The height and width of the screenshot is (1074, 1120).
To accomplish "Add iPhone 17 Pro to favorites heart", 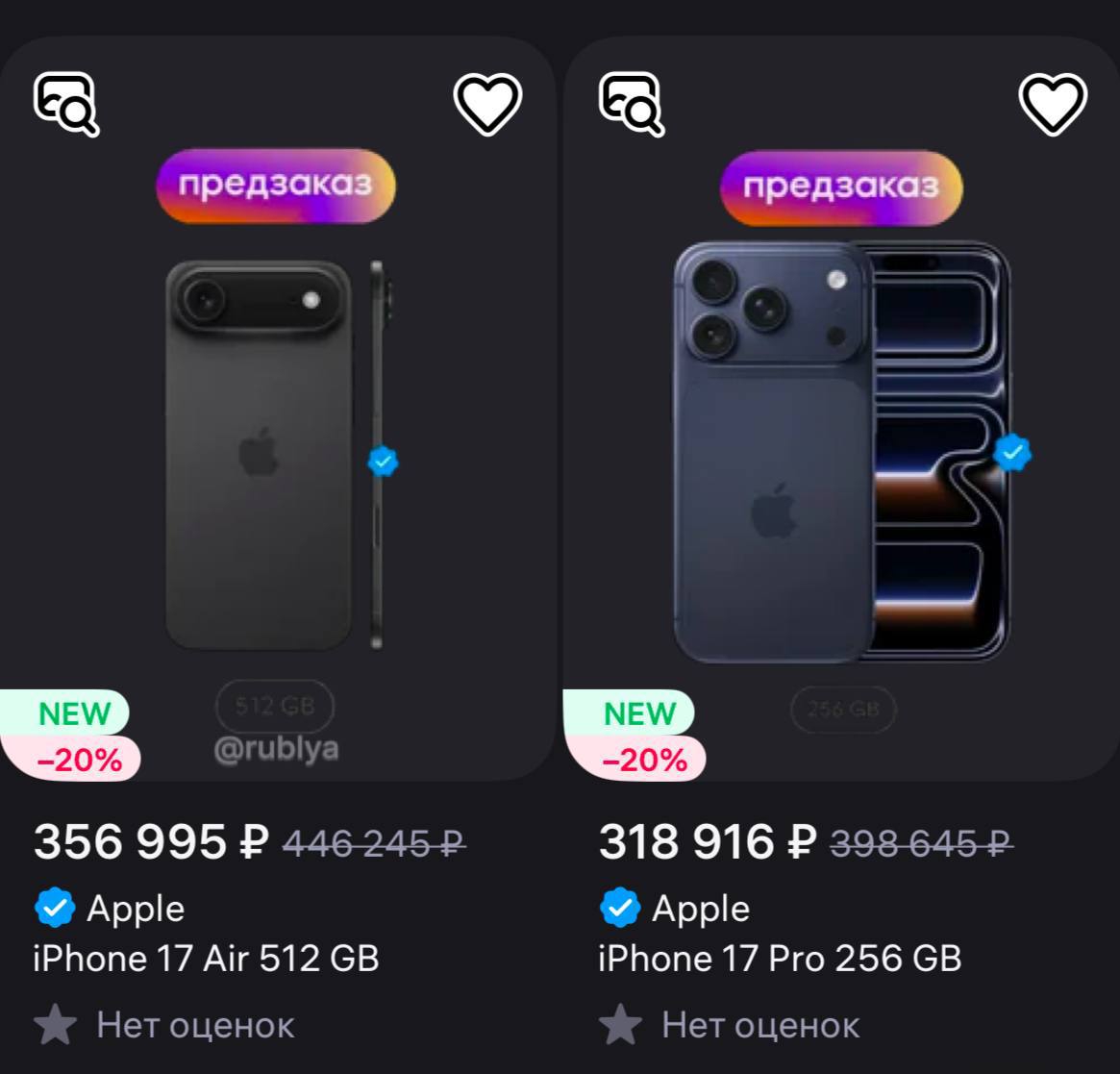I will [x=1053, y=105].
